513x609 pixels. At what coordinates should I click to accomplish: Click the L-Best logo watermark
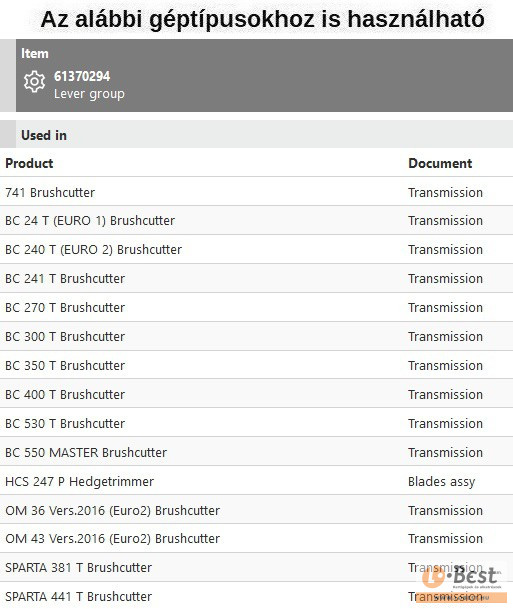pos(462,581)
